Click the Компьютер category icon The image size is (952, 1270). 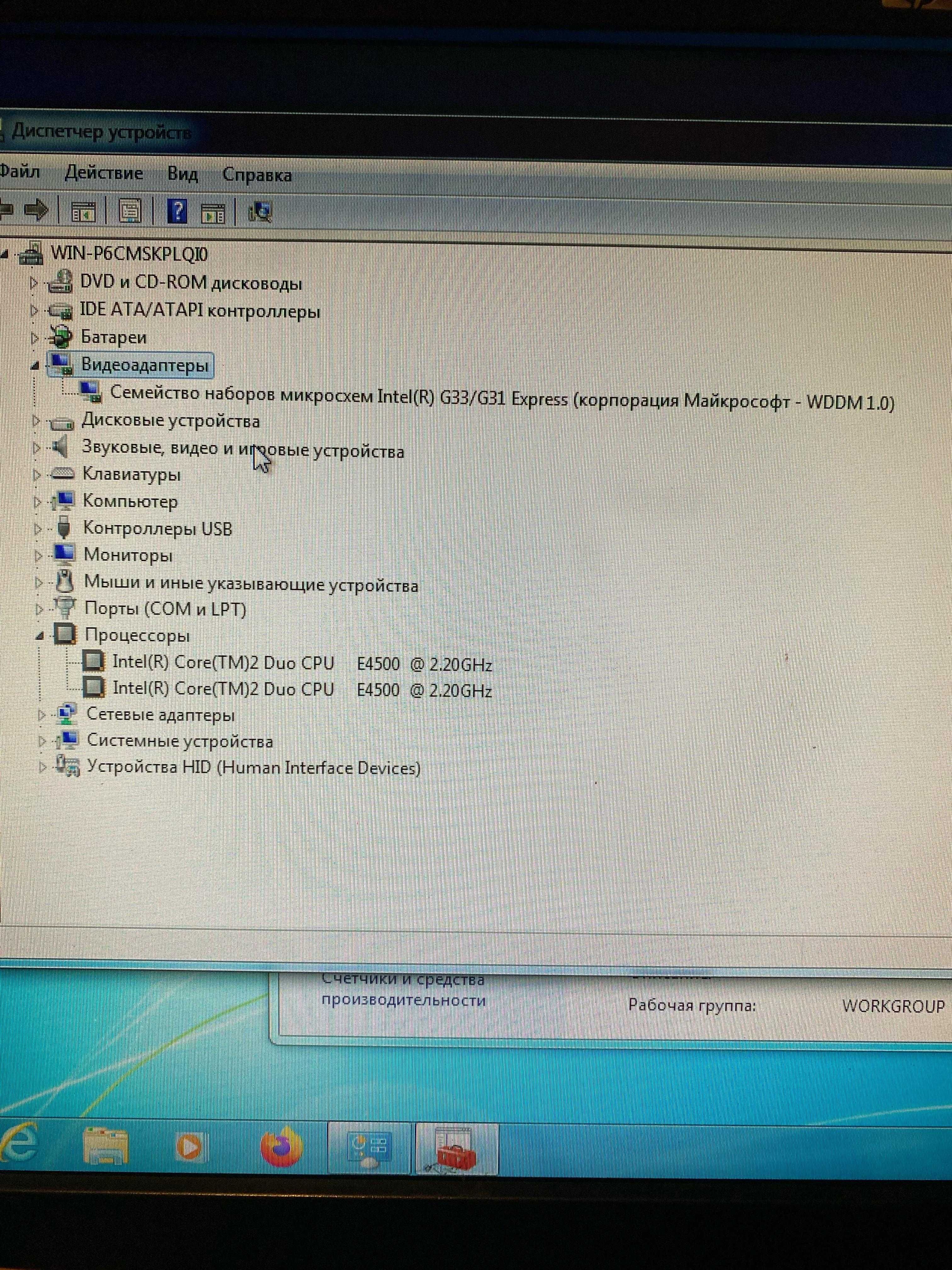tap(63, 501)
